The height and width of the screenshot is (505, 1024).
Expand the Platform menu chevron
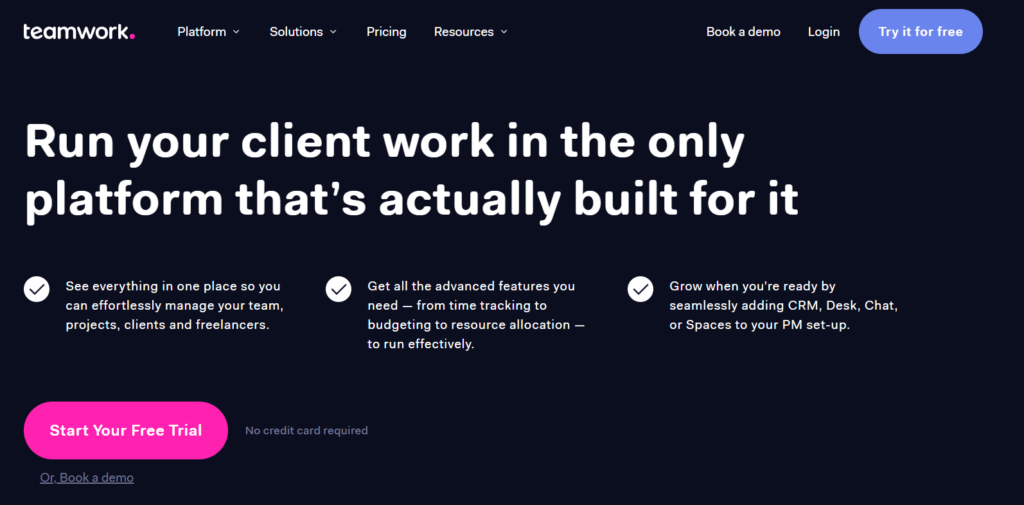(x=236, y=31)
